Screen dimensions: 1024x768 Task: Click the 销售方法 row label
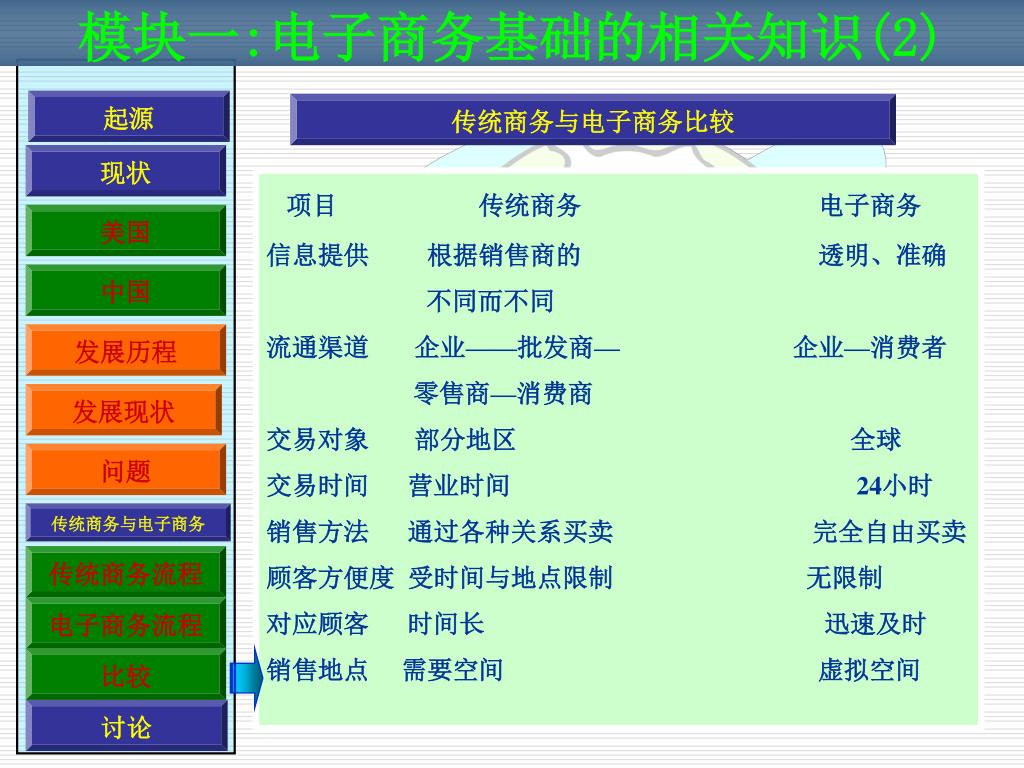tap(317, 532)
